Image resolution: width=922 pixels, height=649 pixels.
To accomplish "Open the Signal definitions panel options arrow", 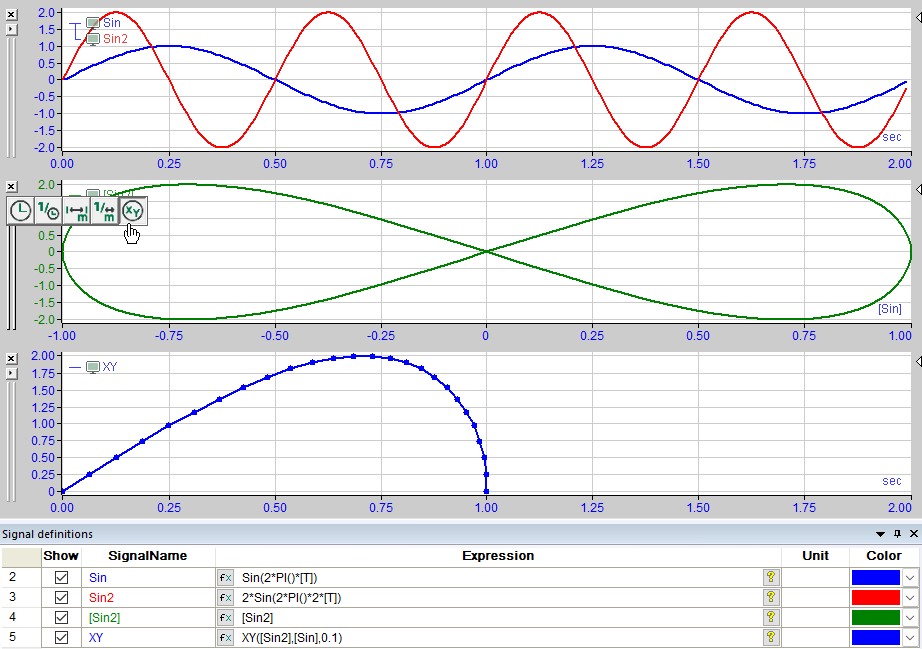I will click(880, 534).
